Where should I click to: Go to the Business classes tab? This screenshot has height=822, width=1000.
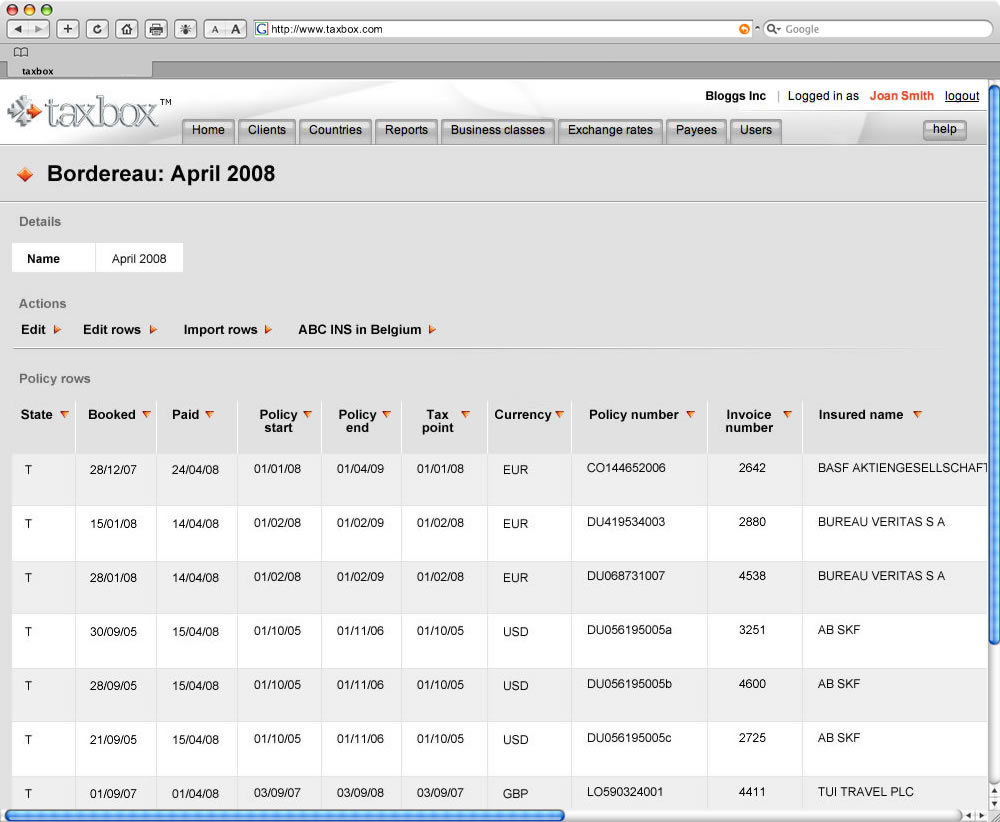[498, 130]
